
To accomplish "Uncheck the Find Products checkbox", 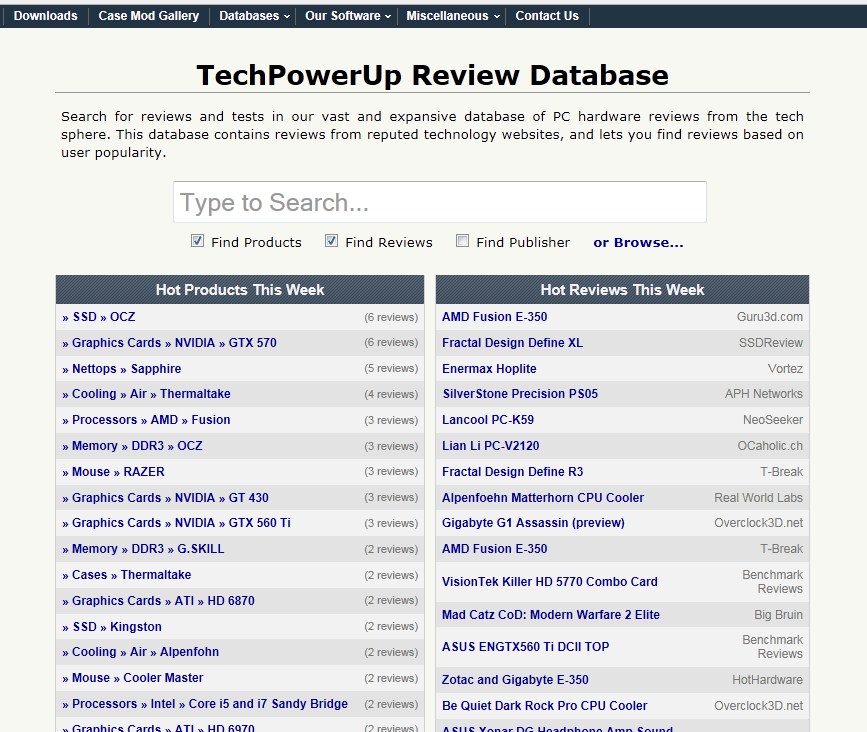I will point(197,241).
